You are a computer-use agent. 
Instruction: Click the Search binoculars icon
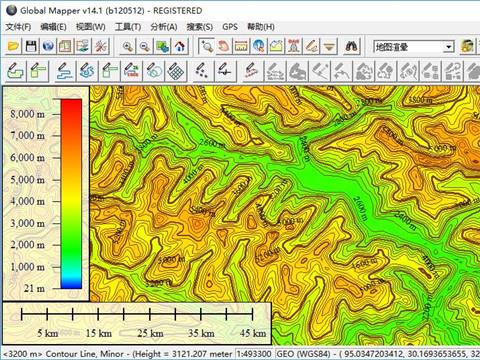point(351,46)
